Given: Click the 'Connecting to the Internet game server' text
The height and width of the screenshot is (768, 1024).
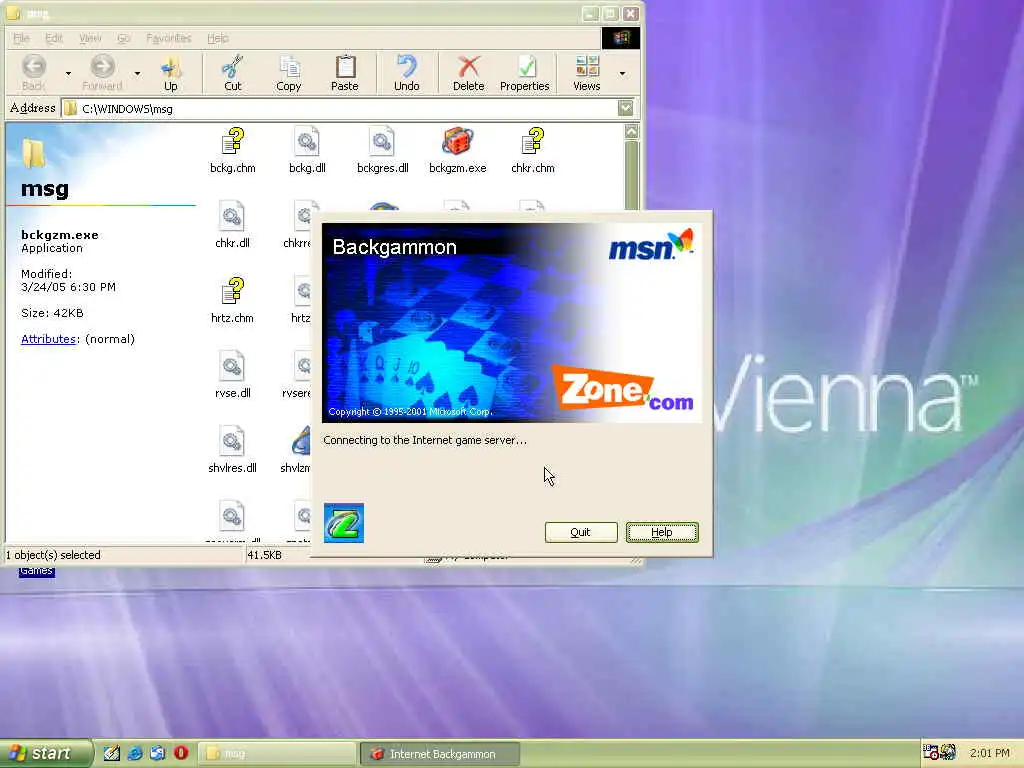Looking at the screenshot, I should pos(424,440).
